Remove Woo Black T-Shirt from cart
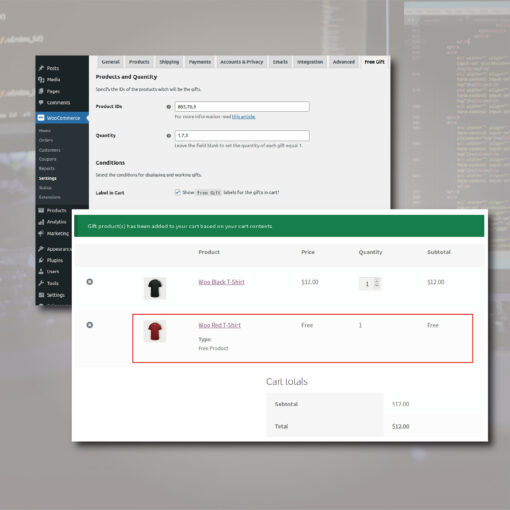The height and width of the screenshot is (510, 510). point(90,282)
